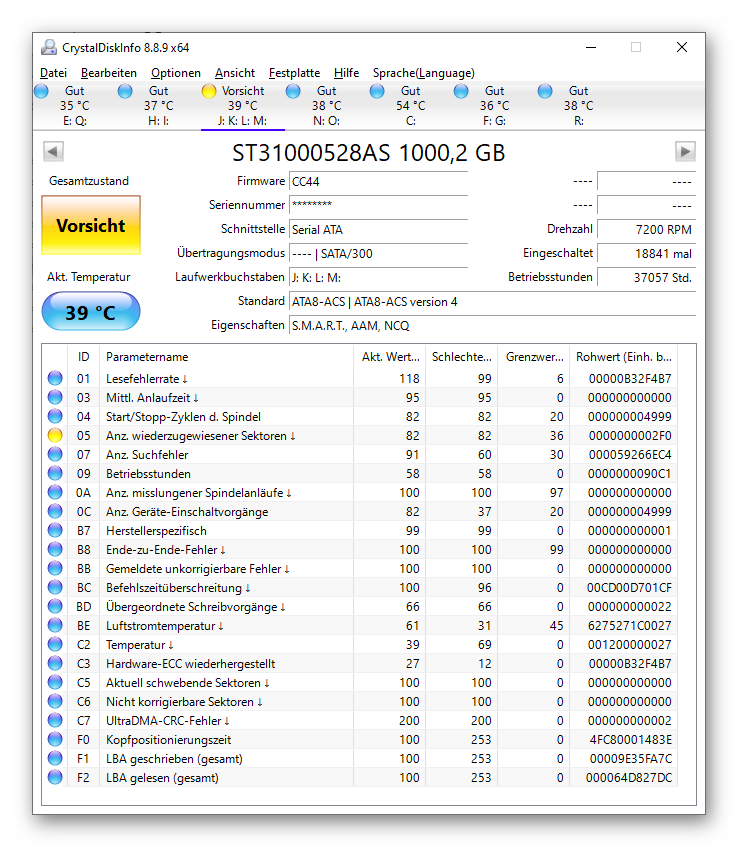This screenshot has height=847, width=738.
Task: Click the Eigenschaften field S.M.A.R.T., AAM, NCQ
Action: click(x=492, y=326)
